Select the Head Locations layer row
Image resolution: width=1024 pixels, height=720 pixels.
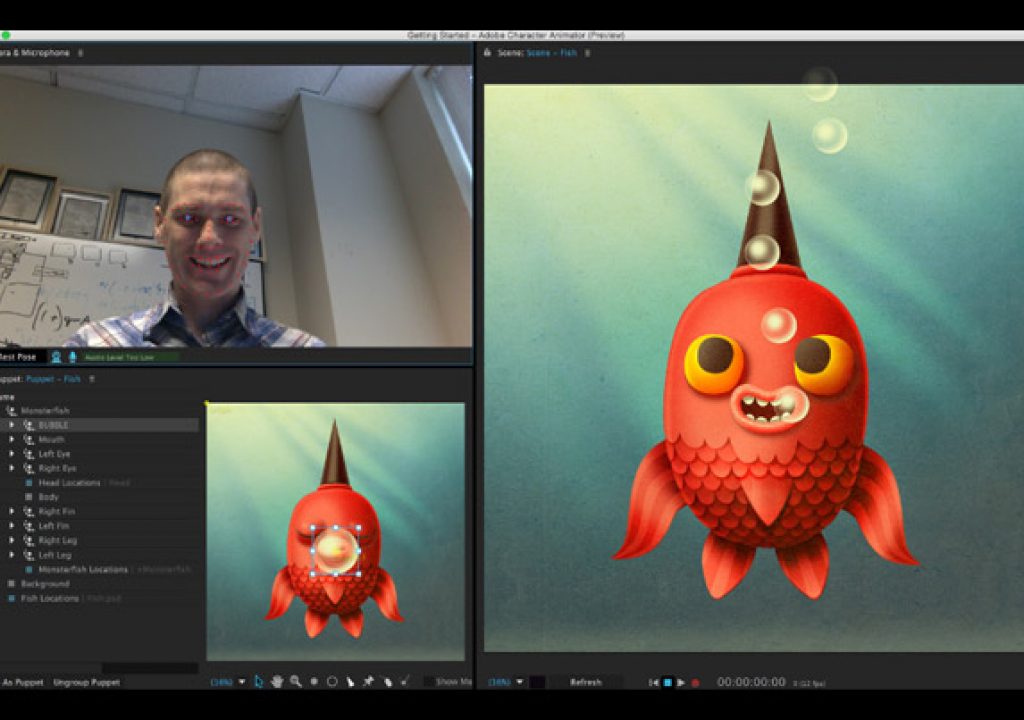coord(99,482)
